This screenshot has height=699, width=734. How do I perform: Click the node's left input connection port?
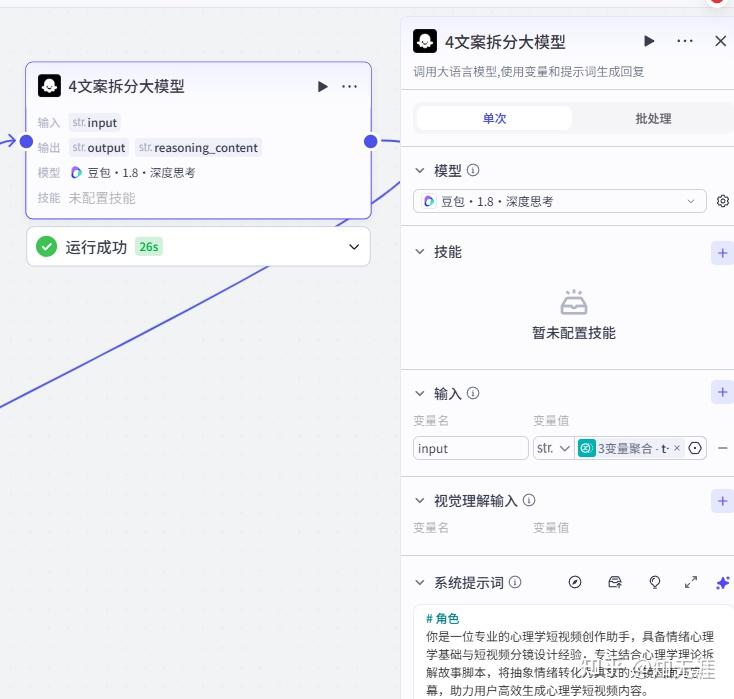click(26, 140)
